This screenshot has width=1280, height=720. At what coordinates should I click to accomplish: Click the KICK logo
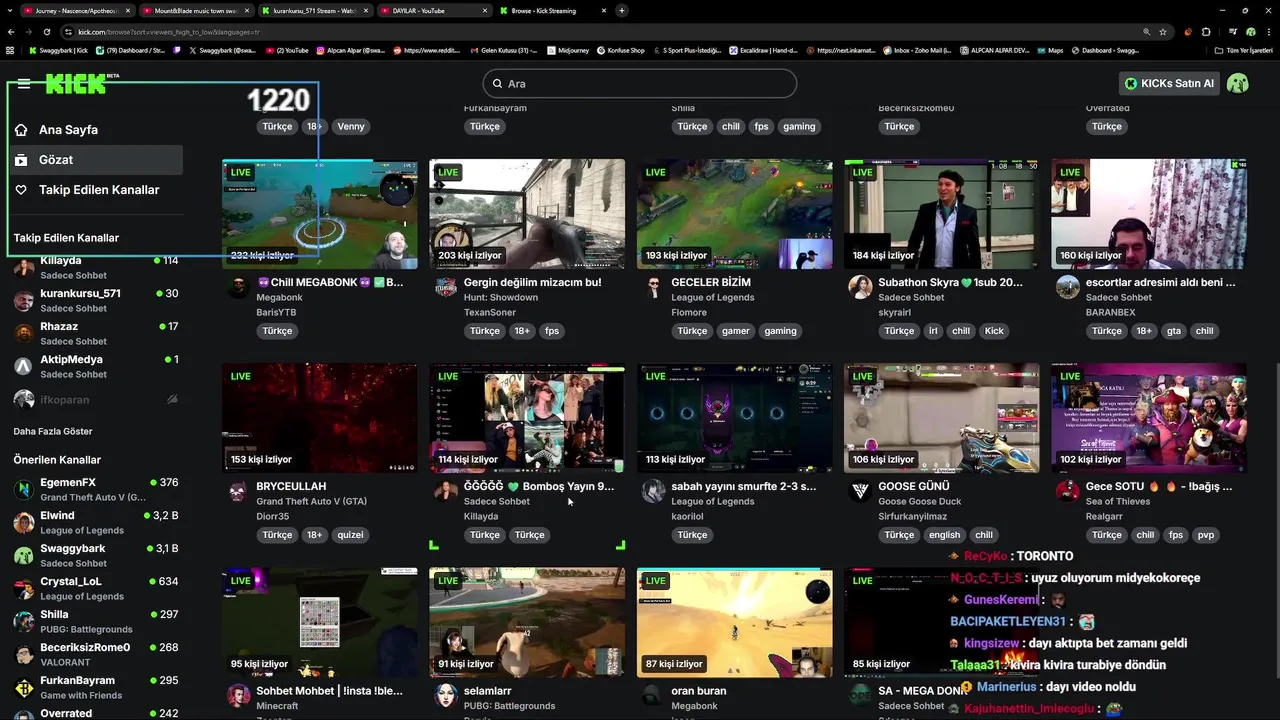coord(76,83)
